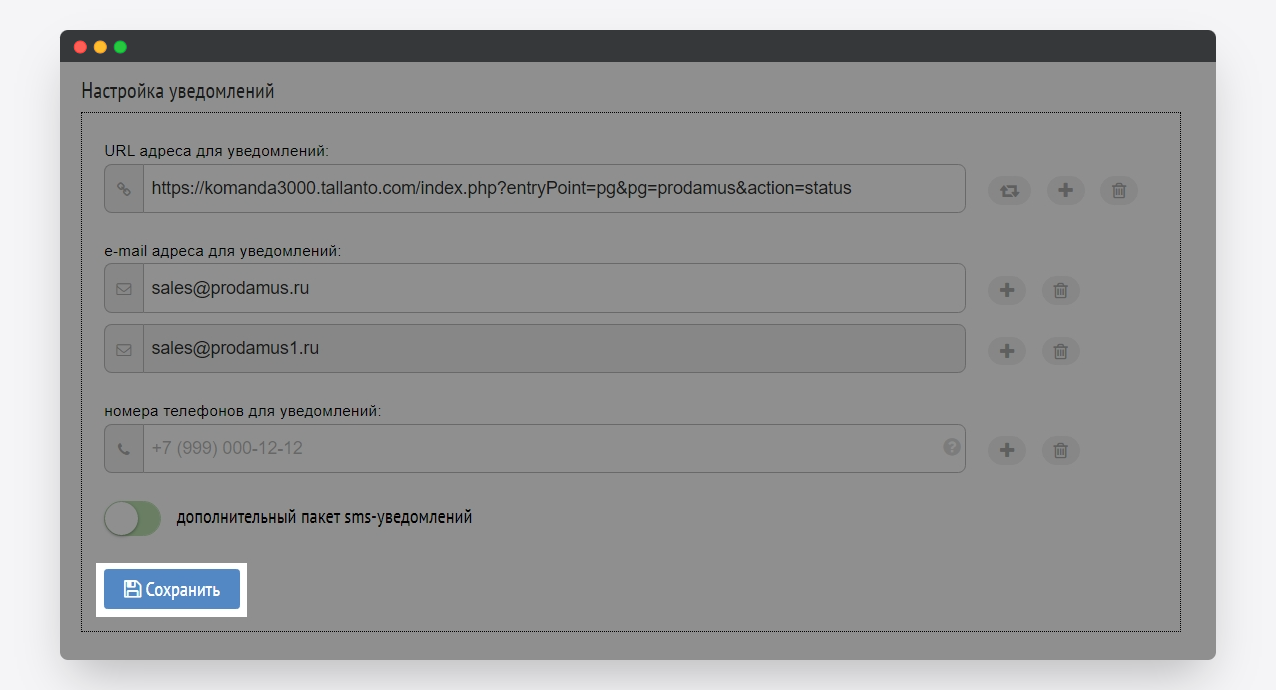Click the retry/resend icon beside the URL field
This screenshot has height=690, width=1276.
tap(1009, 190)
